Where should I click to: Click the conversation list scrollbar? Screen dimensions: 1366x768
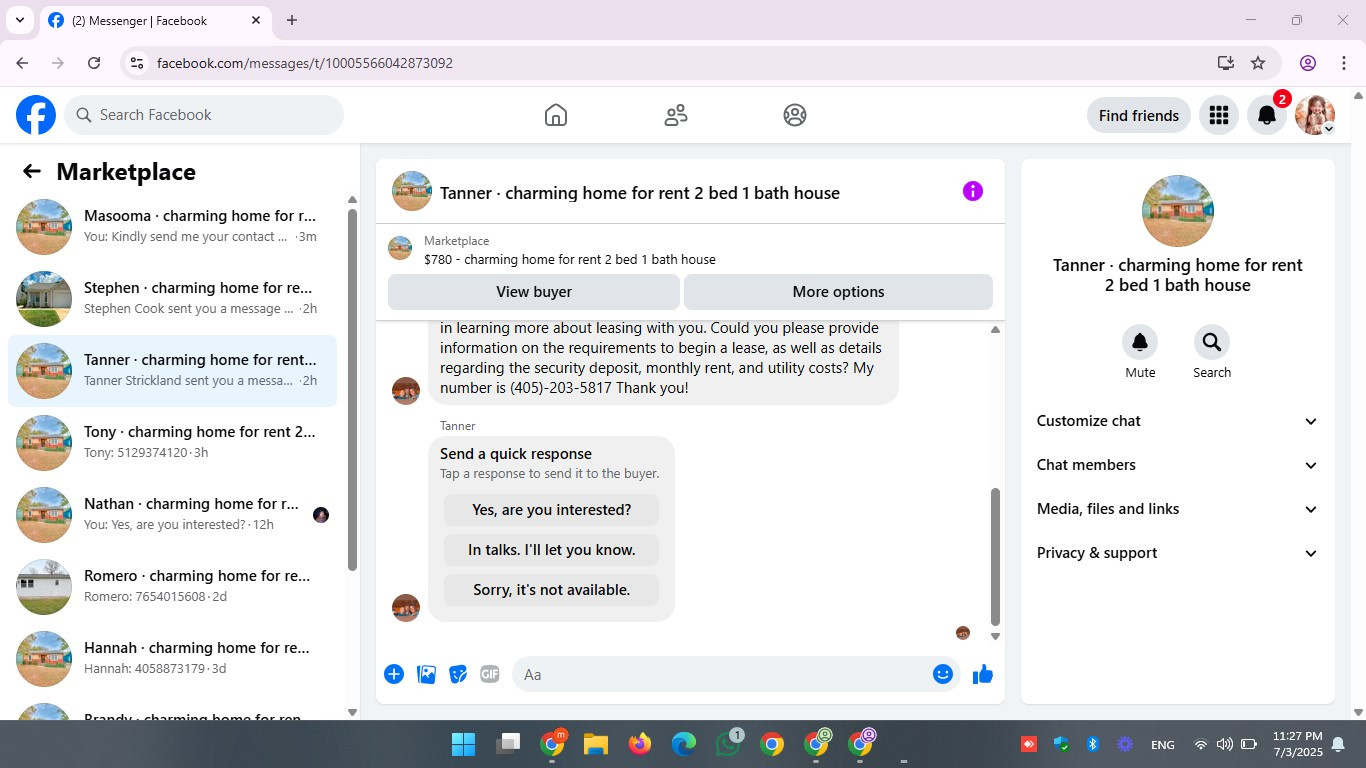[352, 390]
